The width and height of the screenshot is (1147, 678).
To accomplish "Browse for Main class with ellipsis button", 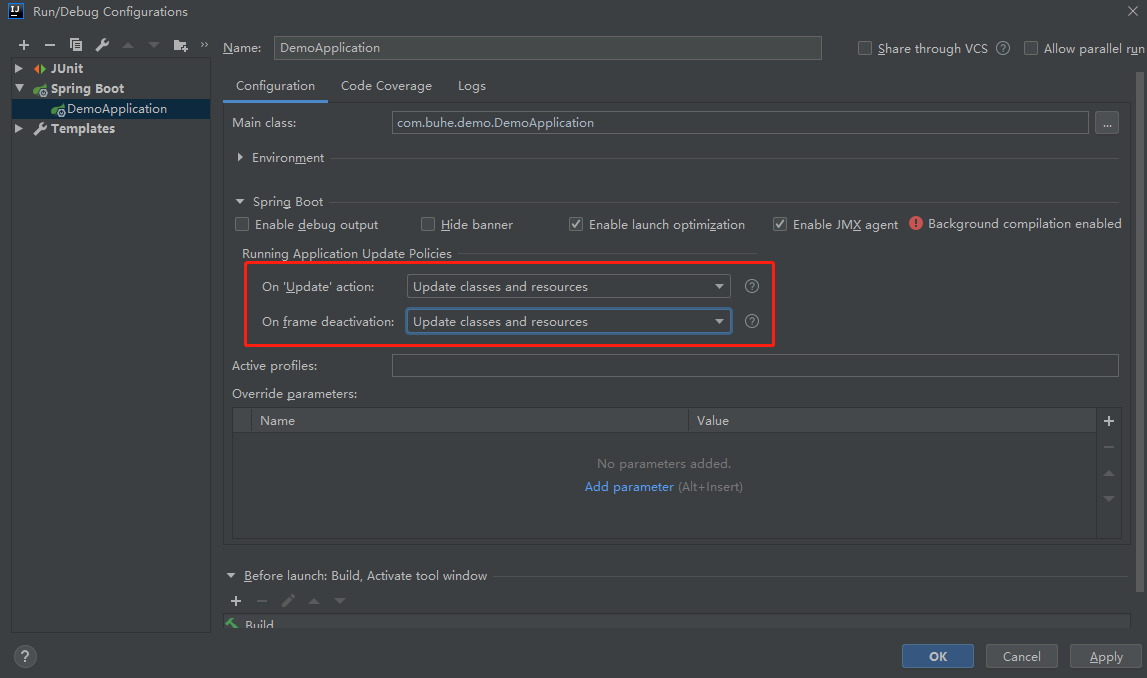I will [x=1107, y=123].
